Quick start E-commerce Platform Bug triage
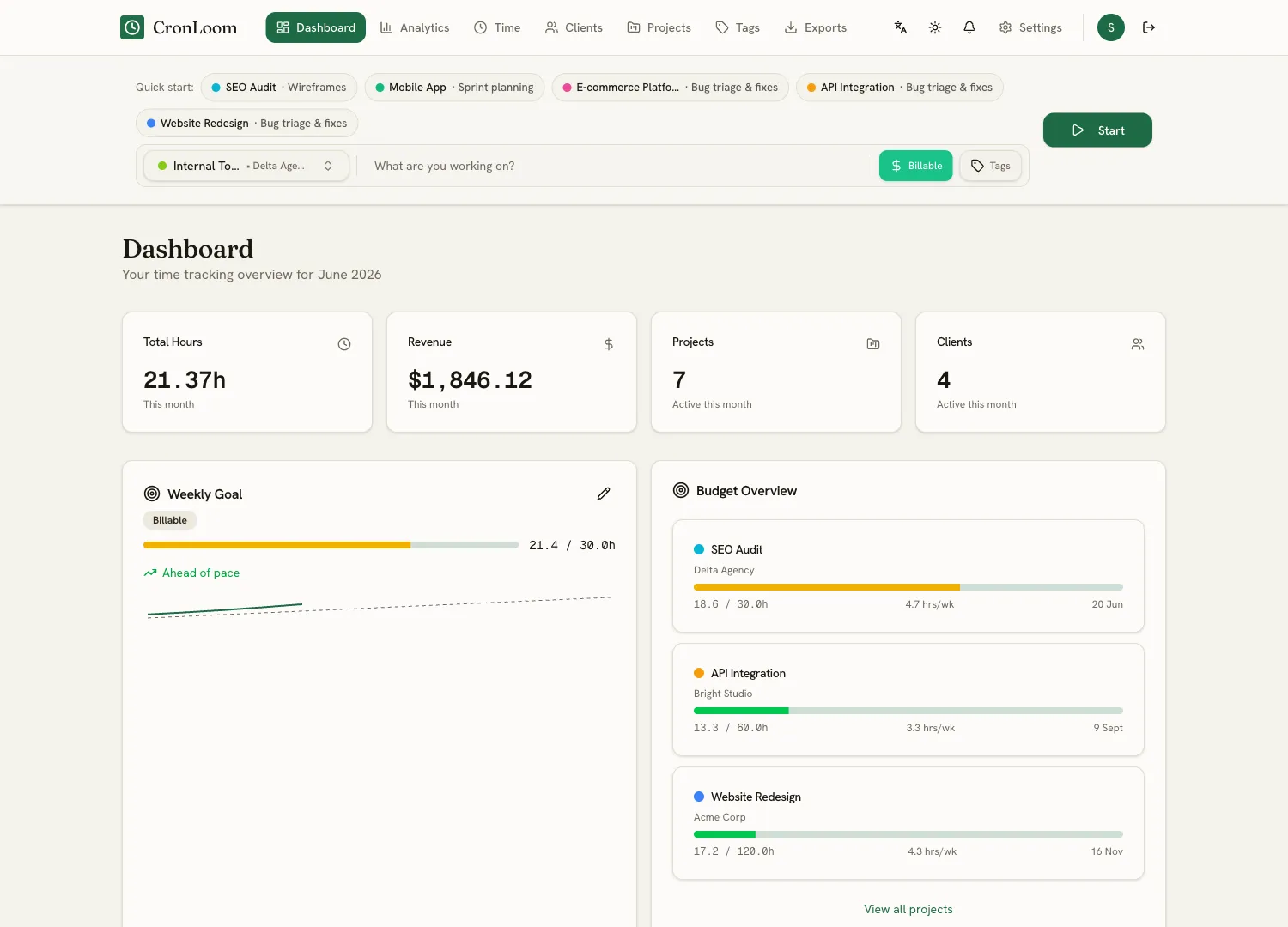This screenshot has width=1288, height=927. tap(671, 88)
